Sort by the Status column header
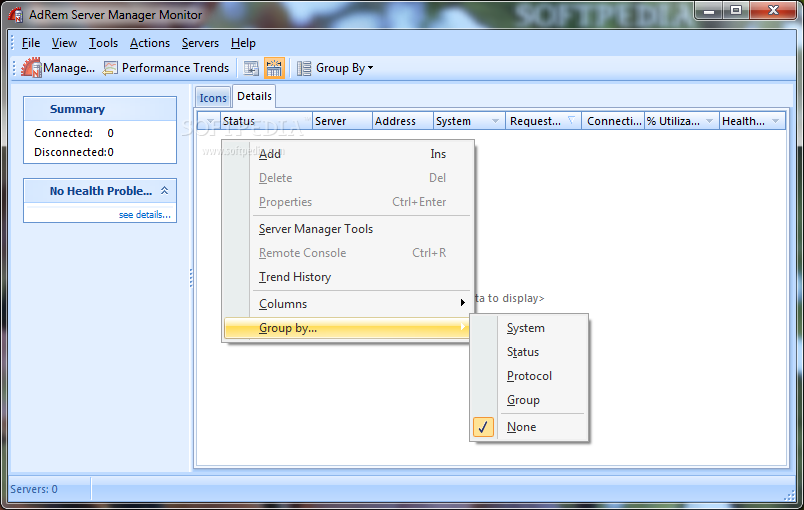Screen dimensions: 804x510 pyautogui.click(x=266, y=121)
